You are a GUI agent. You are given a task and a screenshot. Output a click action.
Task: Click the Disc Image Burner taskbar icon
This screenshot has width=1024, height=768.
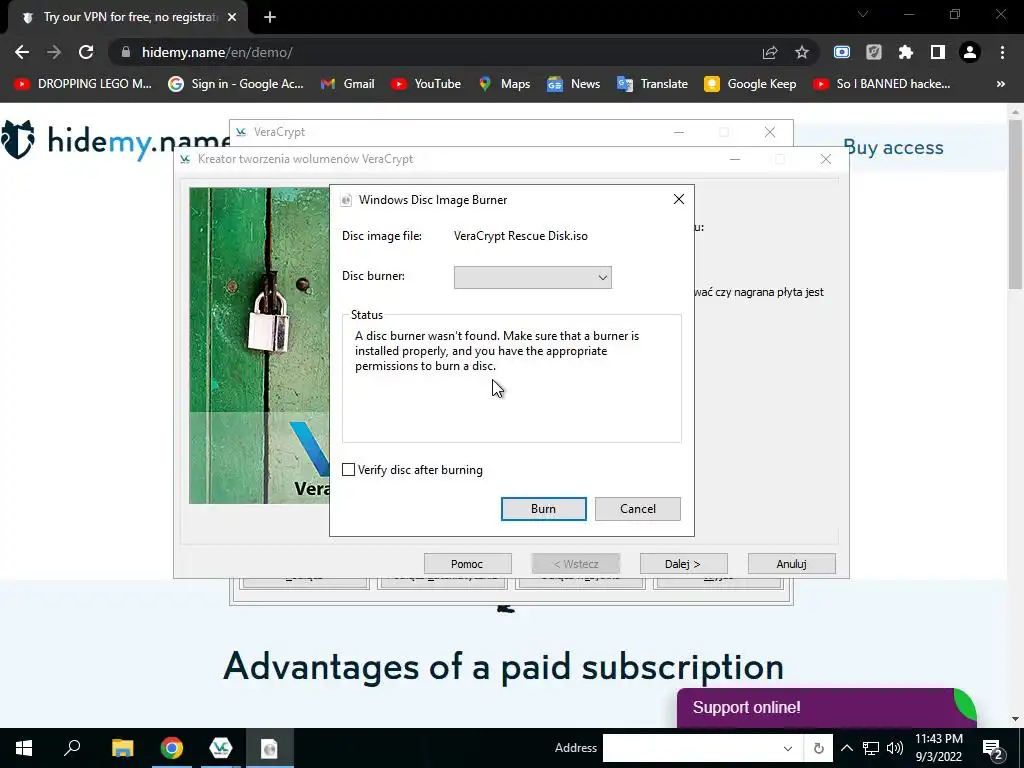pyautogui.click(x=270, y=748)
